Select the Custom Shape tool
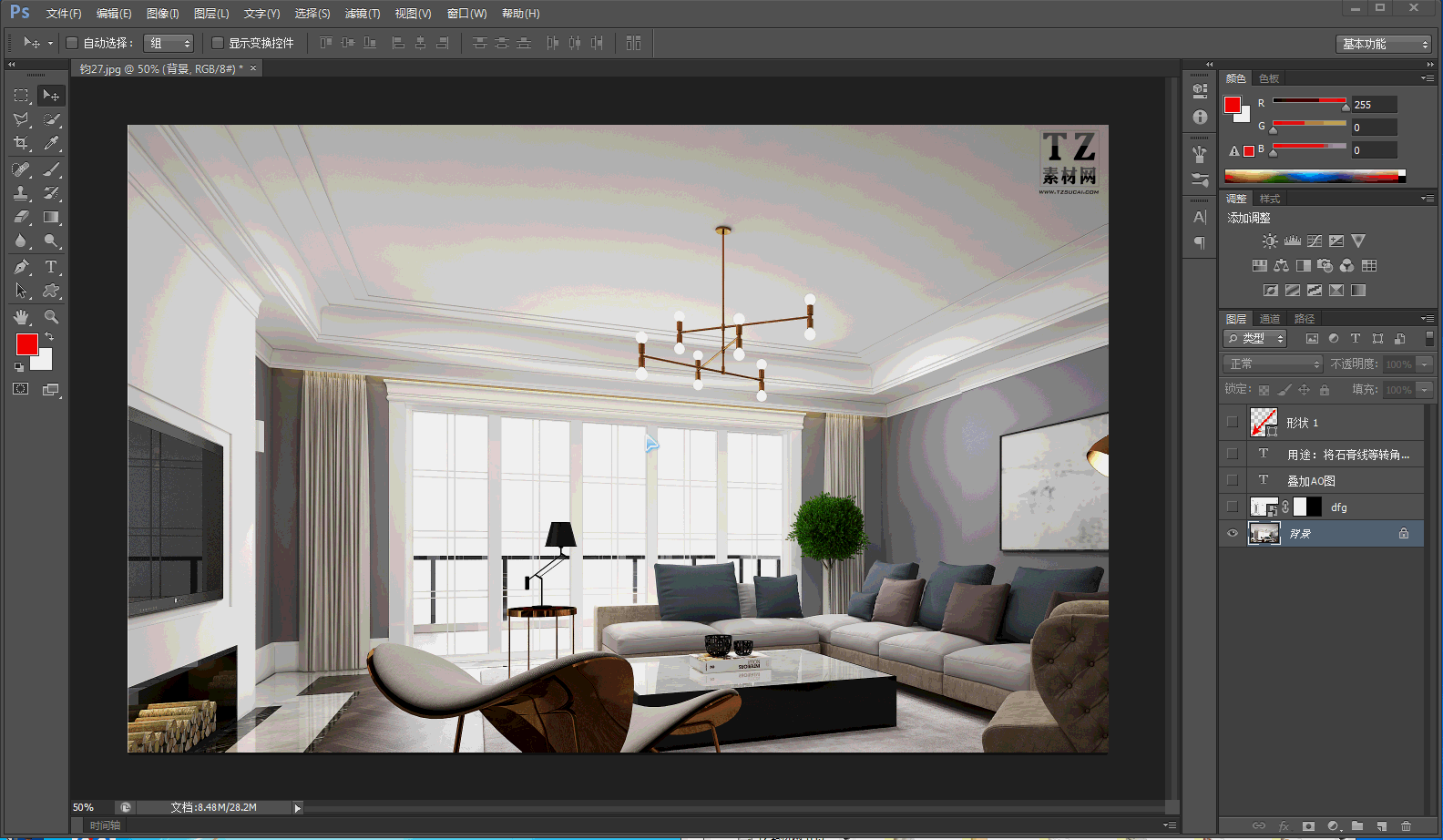This screenshot has width=1443, height=840. pos(51,291)
